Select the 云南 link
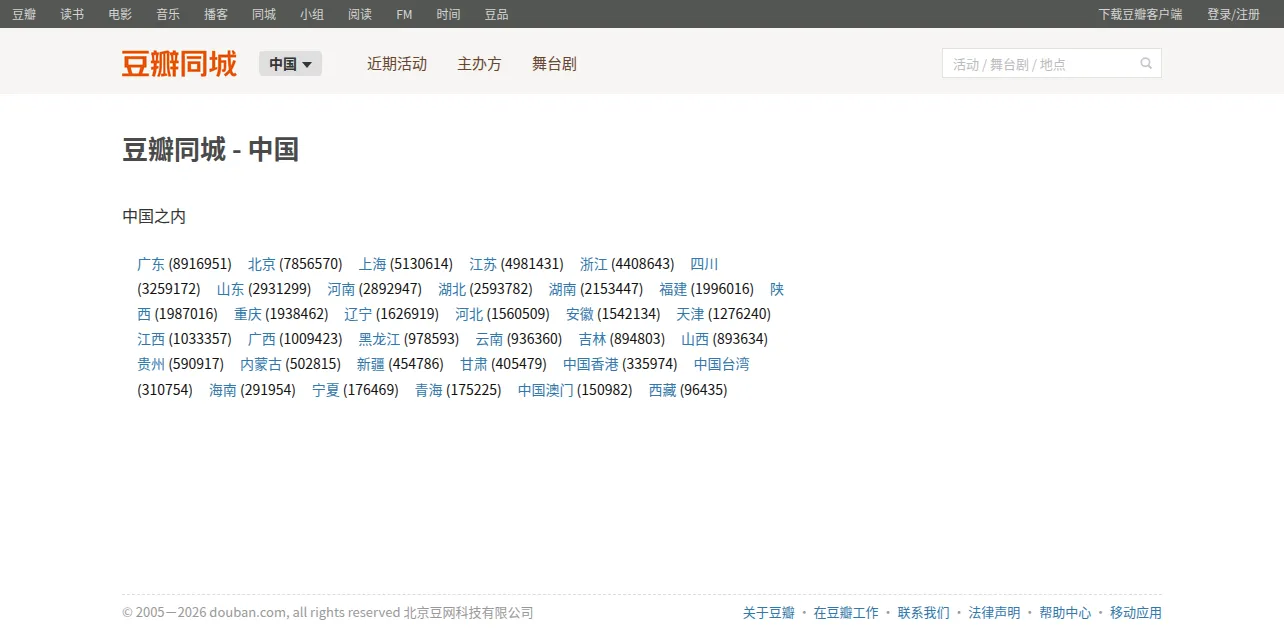 pyautogui.click(x=489, y=339)
